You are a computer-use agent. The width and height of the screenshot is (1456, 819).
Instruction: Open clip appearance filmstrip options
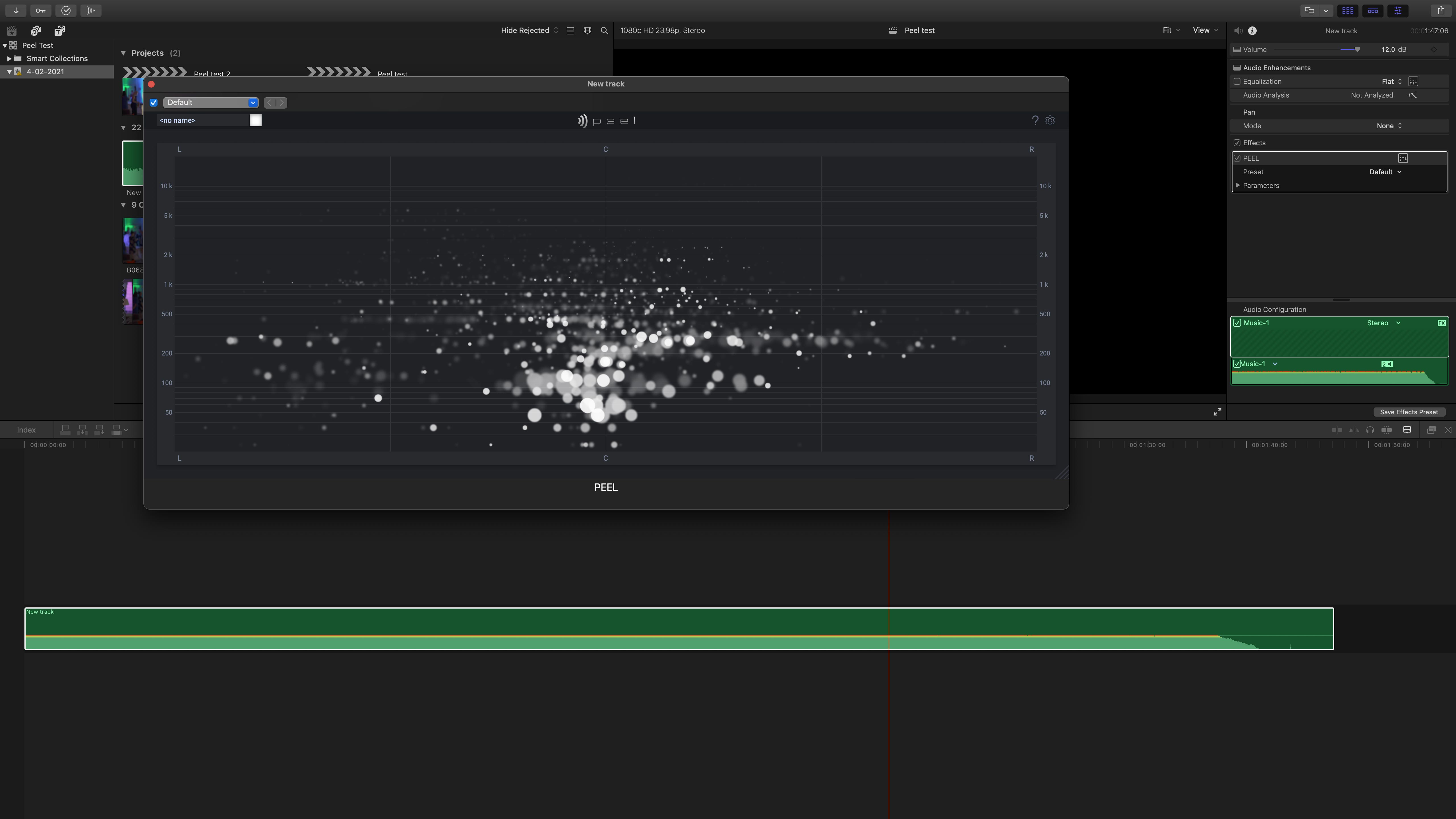587,30
